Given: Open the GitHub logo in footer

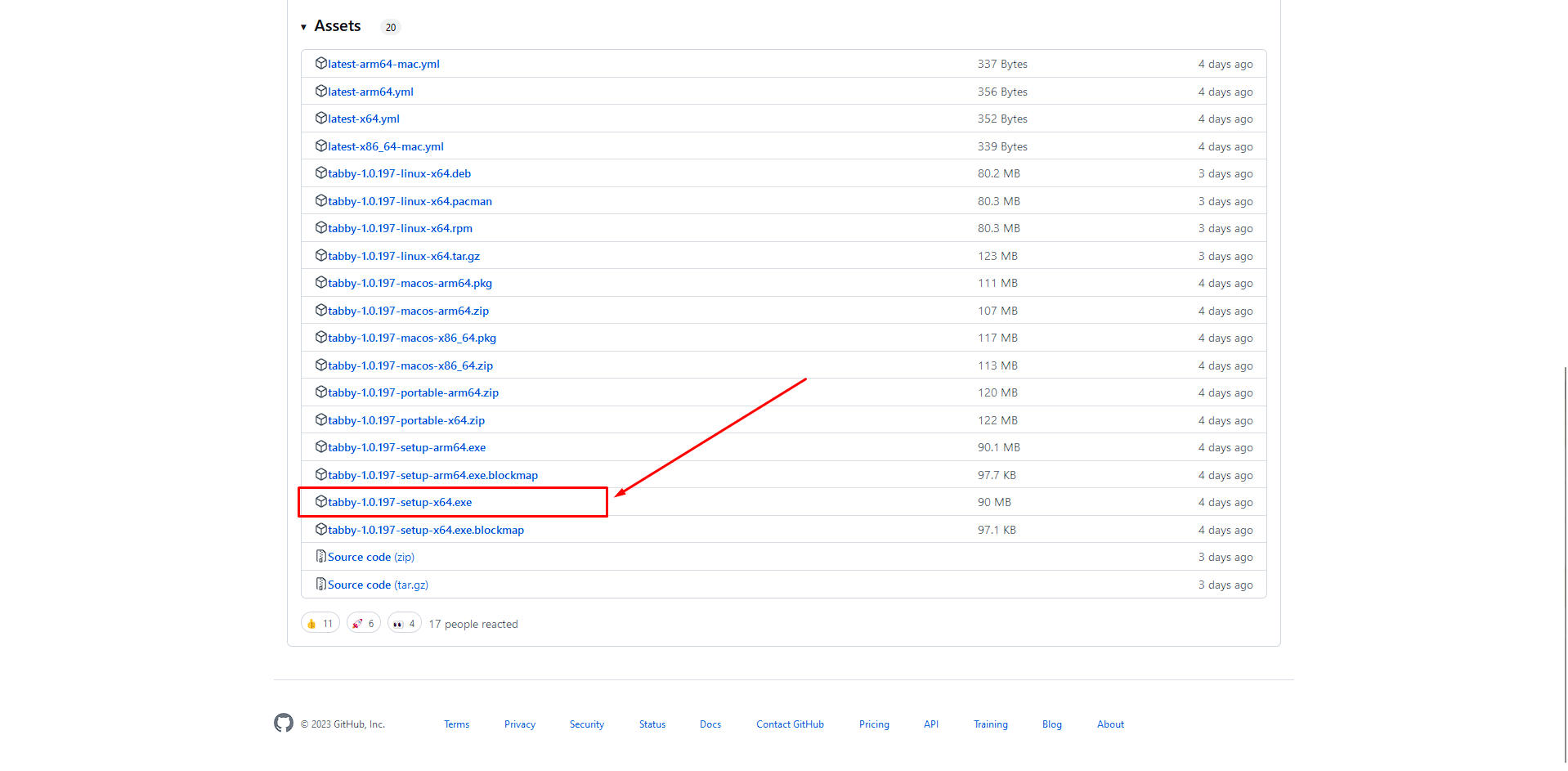Looking at the screenshot, I should (x=284, y=723).
